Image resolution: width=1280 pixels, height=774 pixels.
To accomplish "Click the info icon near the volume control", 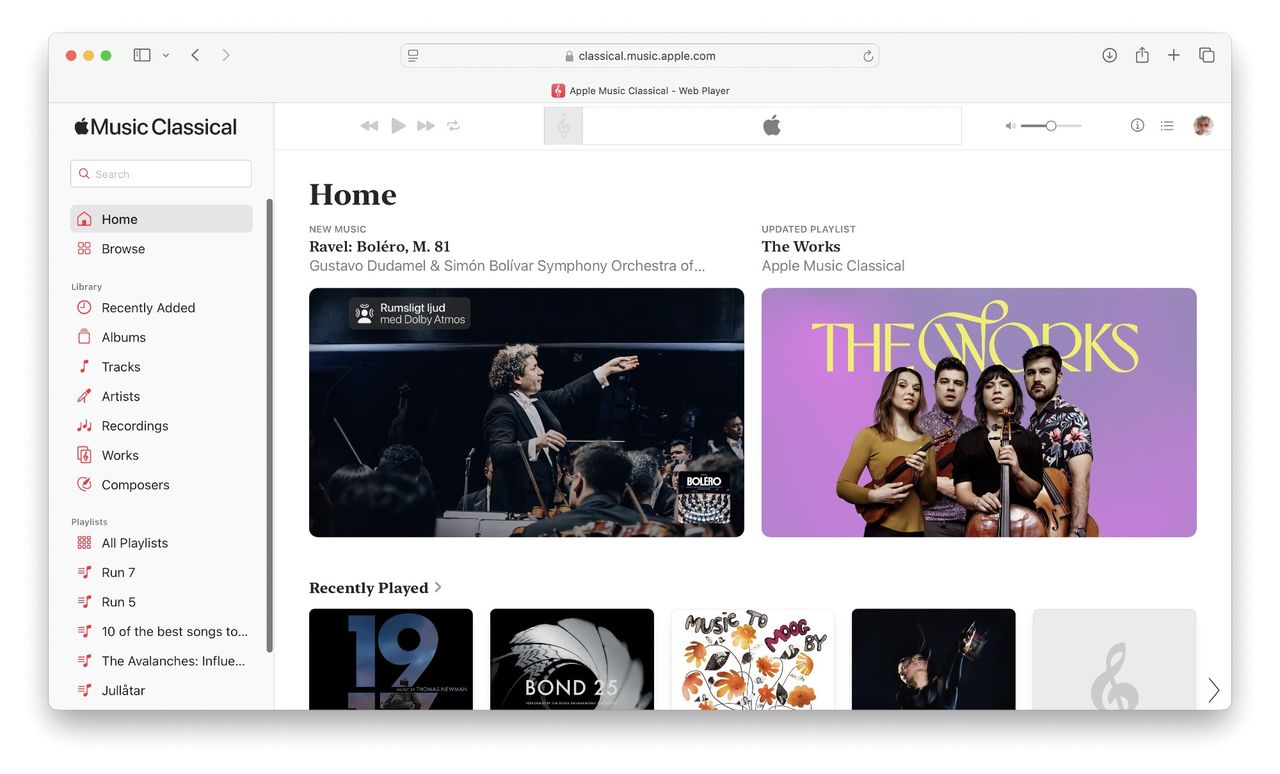I will (x=1137, y=125).
